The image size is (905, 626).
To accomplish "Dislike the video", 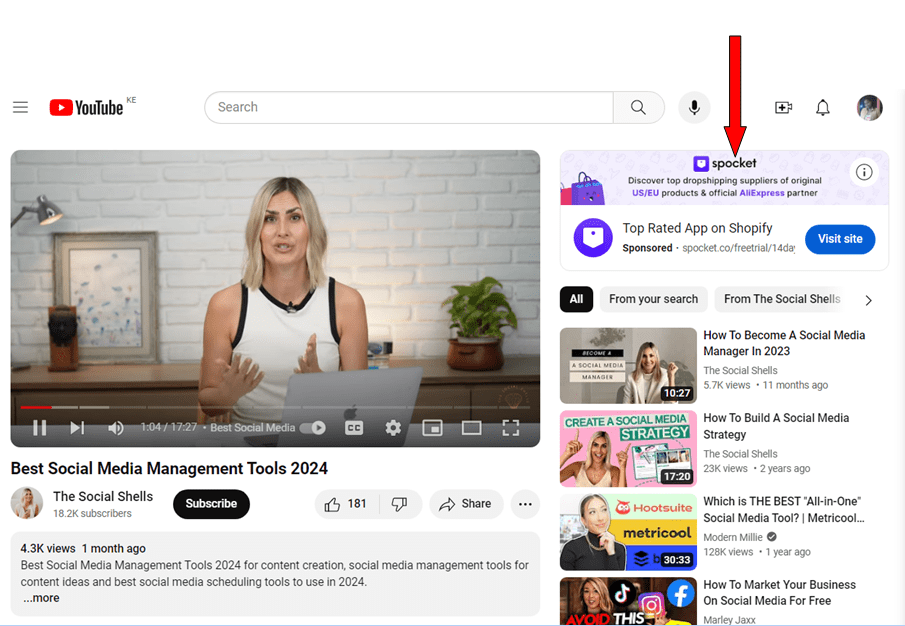I will click(399, 504).
